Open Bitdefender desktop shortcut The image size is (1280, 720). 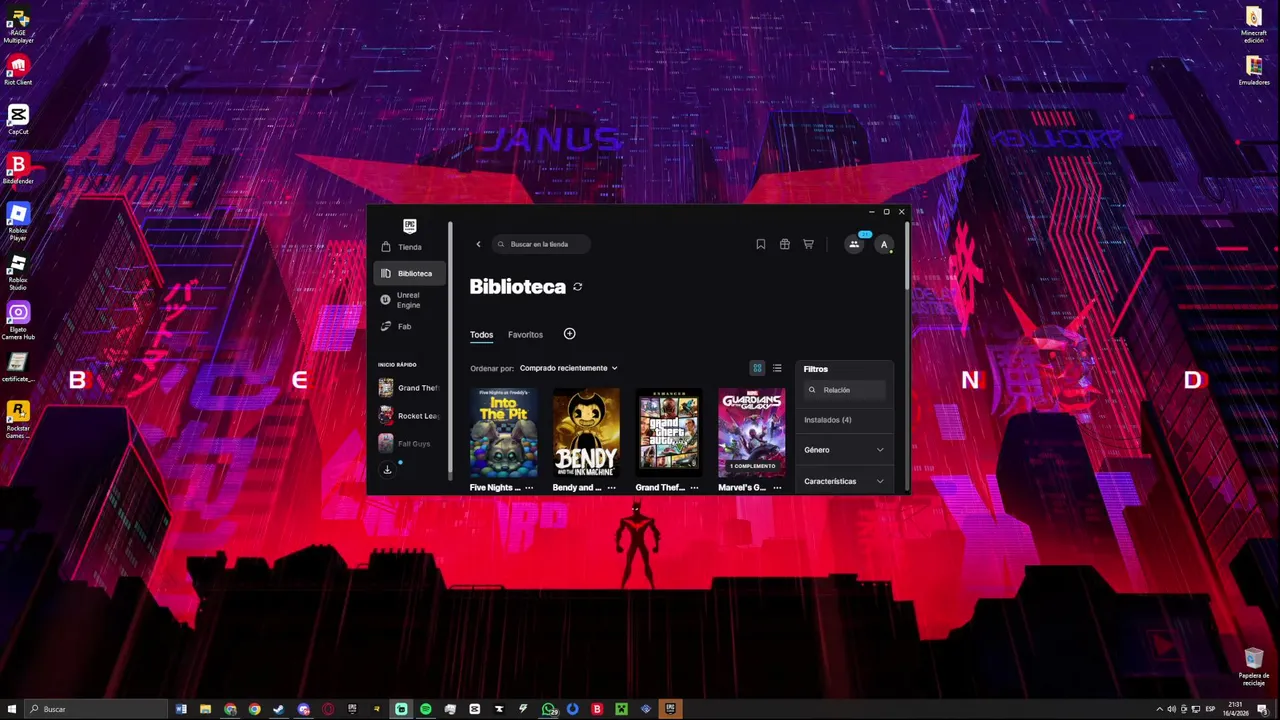(18, 169)
